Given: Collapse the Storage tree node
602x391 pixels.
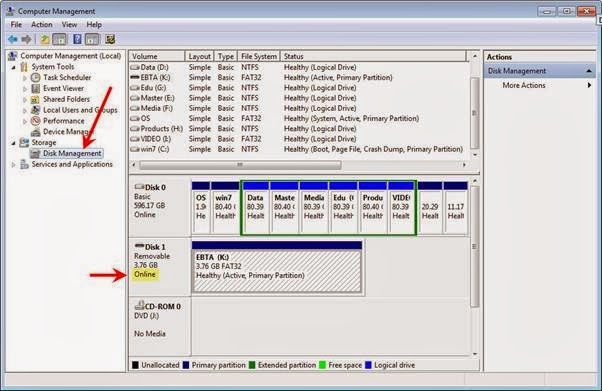Looking at the screenshot, I should click(x=14, y=143).
